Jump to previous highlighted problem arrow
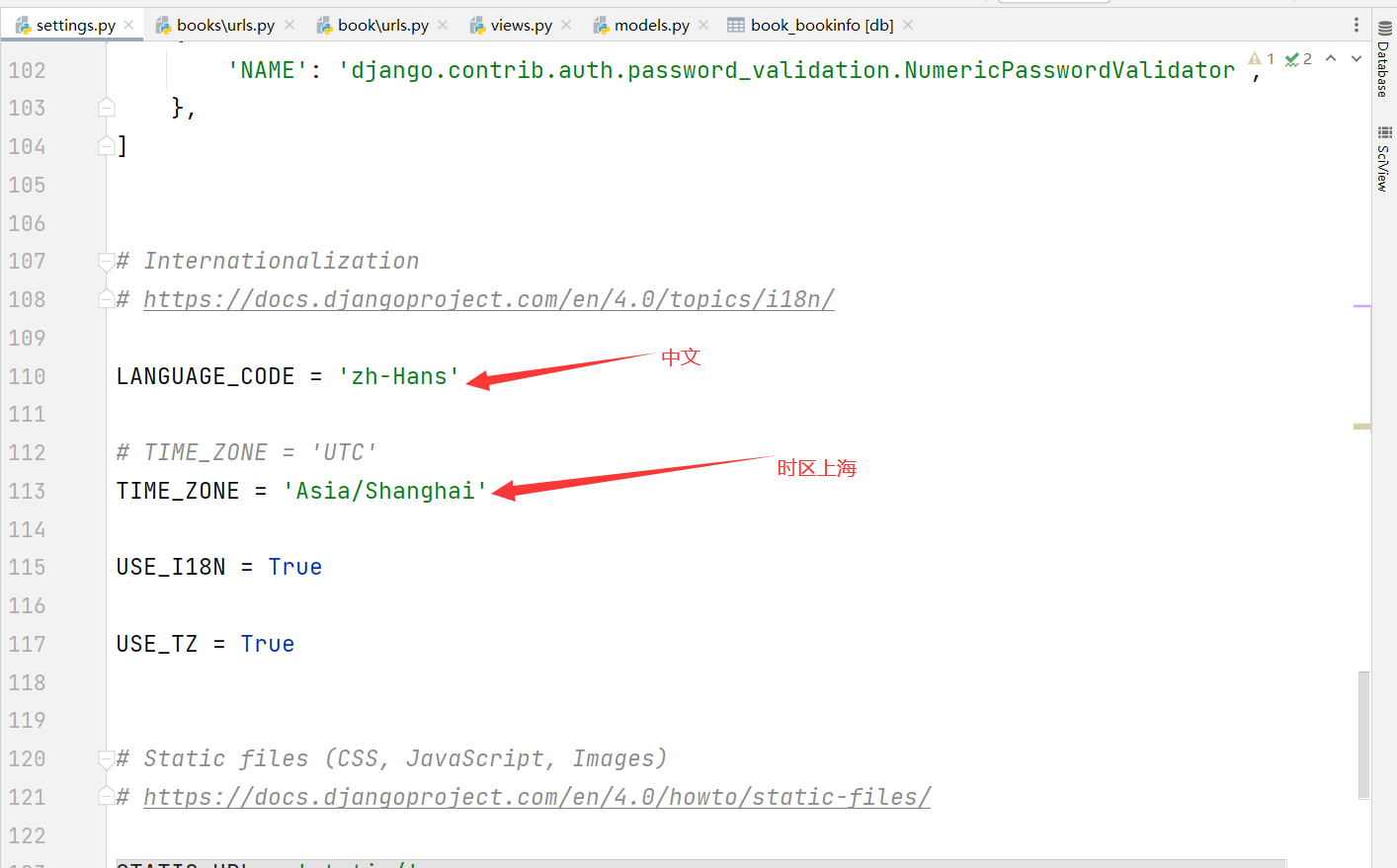Viewport: 1397px width, 868px height. tap(1331, 58)
